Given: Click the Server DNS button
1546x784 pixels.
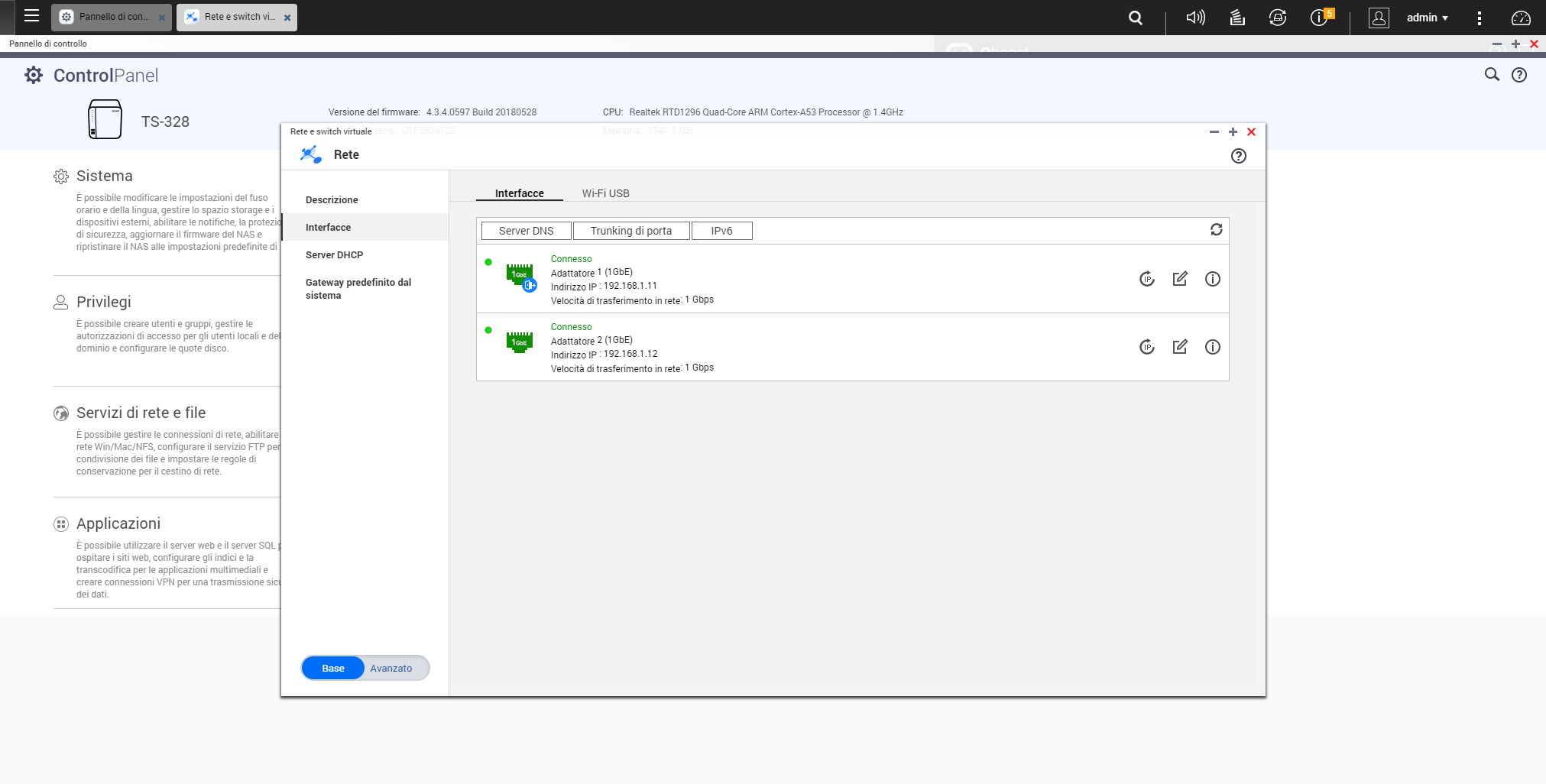Looking at the screenshot, I should click(526, 231).
